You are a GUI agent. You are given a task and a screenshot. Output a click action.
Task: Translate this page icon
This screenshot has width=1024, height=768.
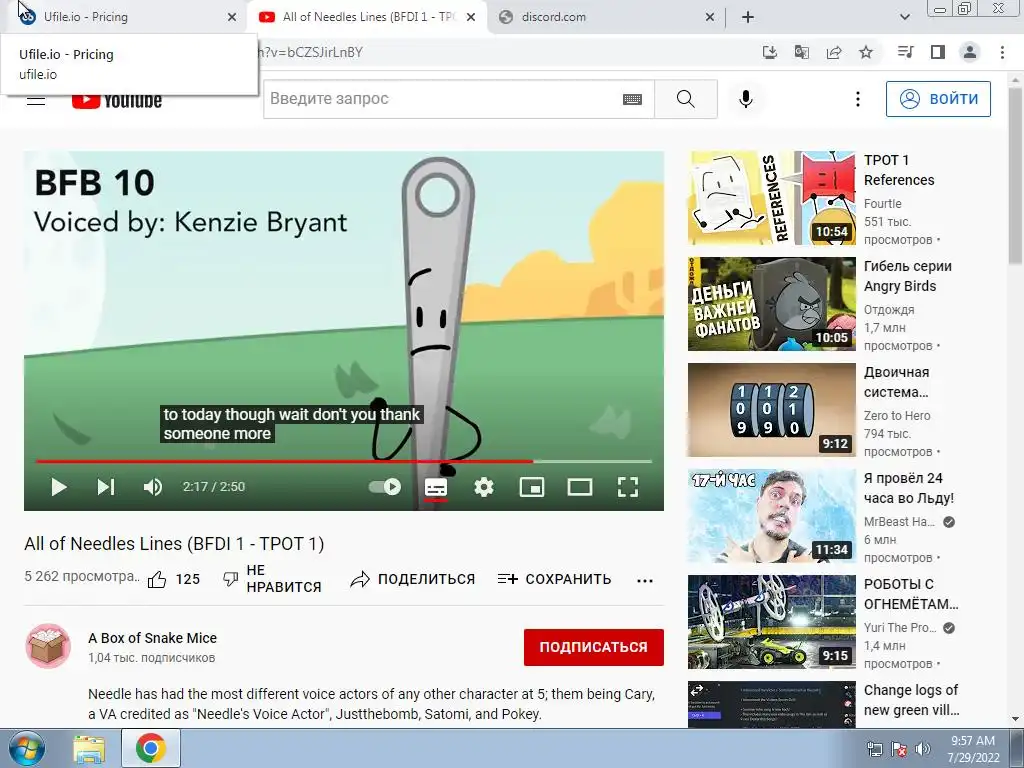click(x=802, y=52)
